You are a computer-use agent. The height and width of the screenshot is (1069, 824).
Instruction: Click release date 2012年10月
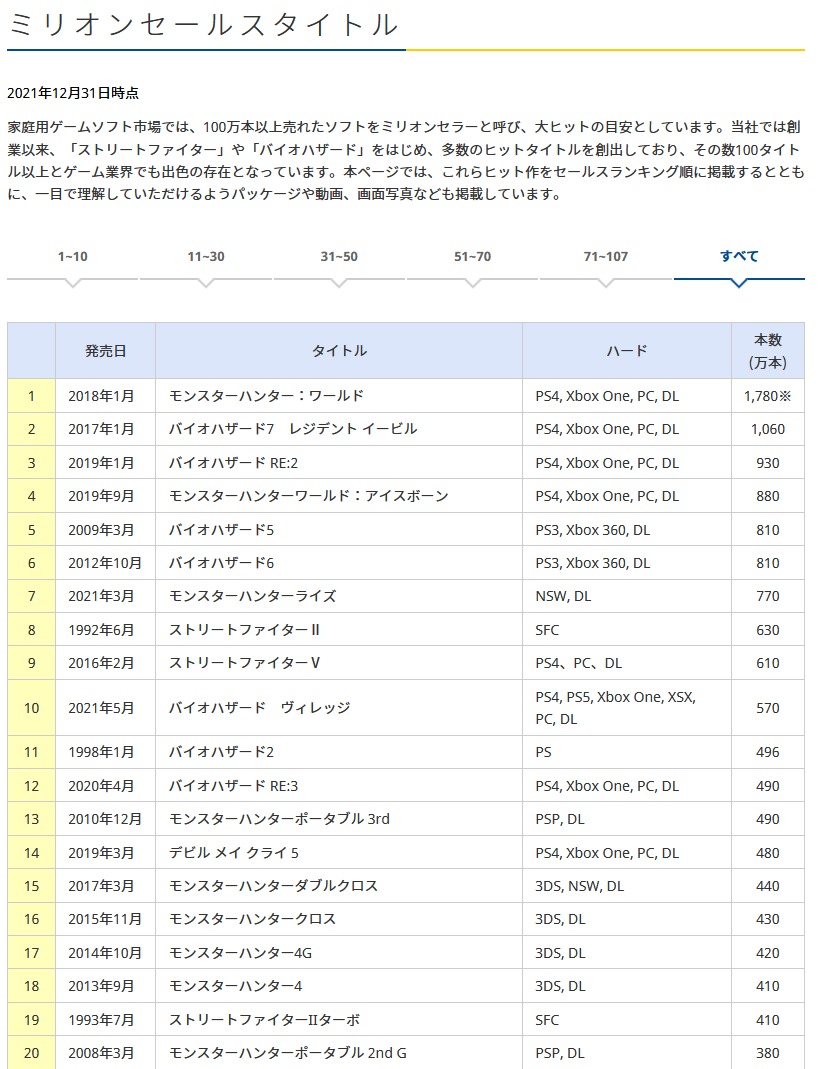tap(105, 563)
